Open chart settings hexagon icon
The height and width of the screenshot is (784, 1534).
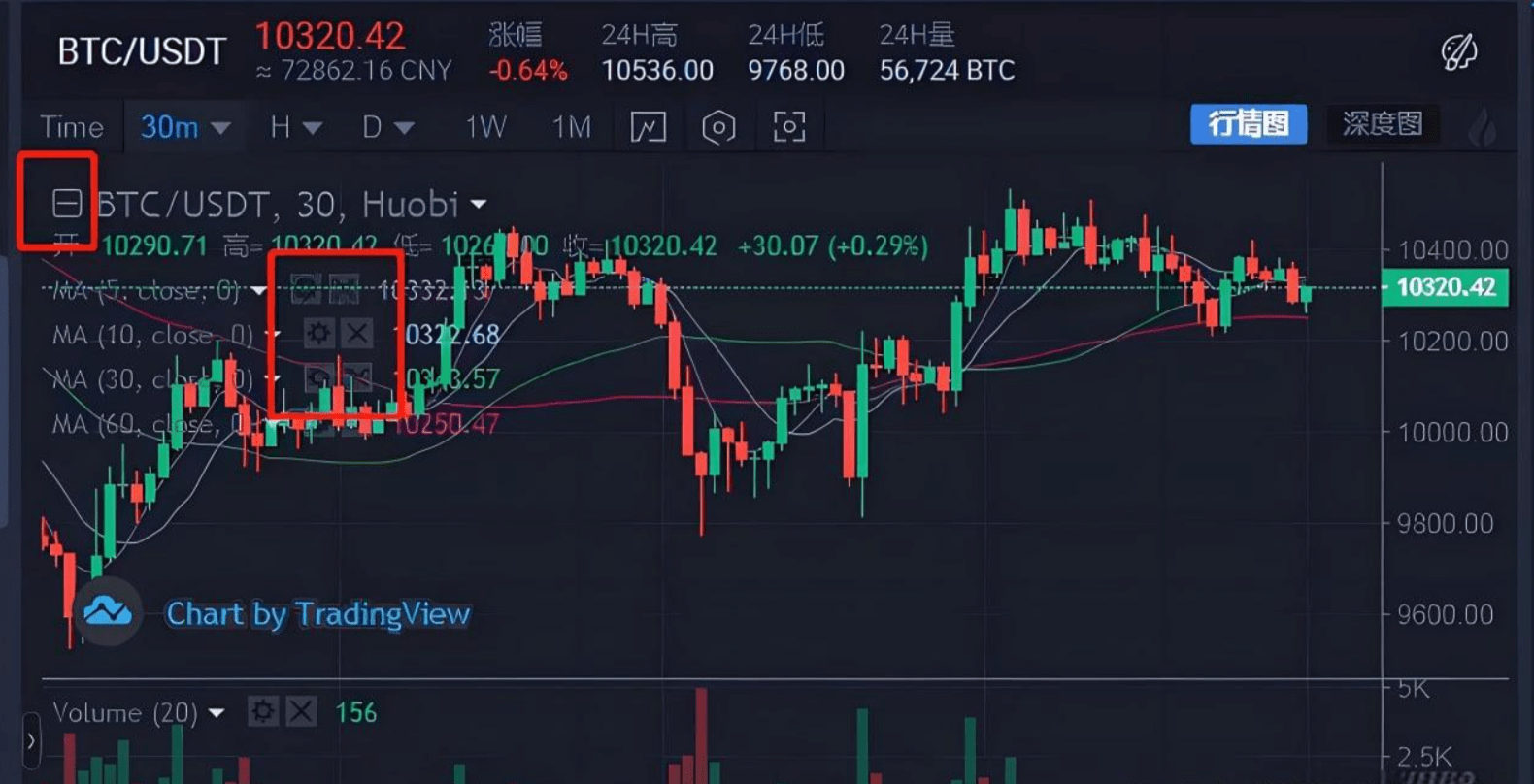[718, 127]
